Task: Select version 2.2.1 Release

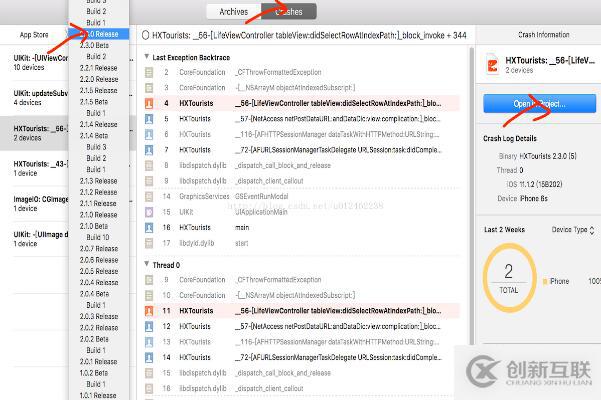Action: click(x=99, y=68)
